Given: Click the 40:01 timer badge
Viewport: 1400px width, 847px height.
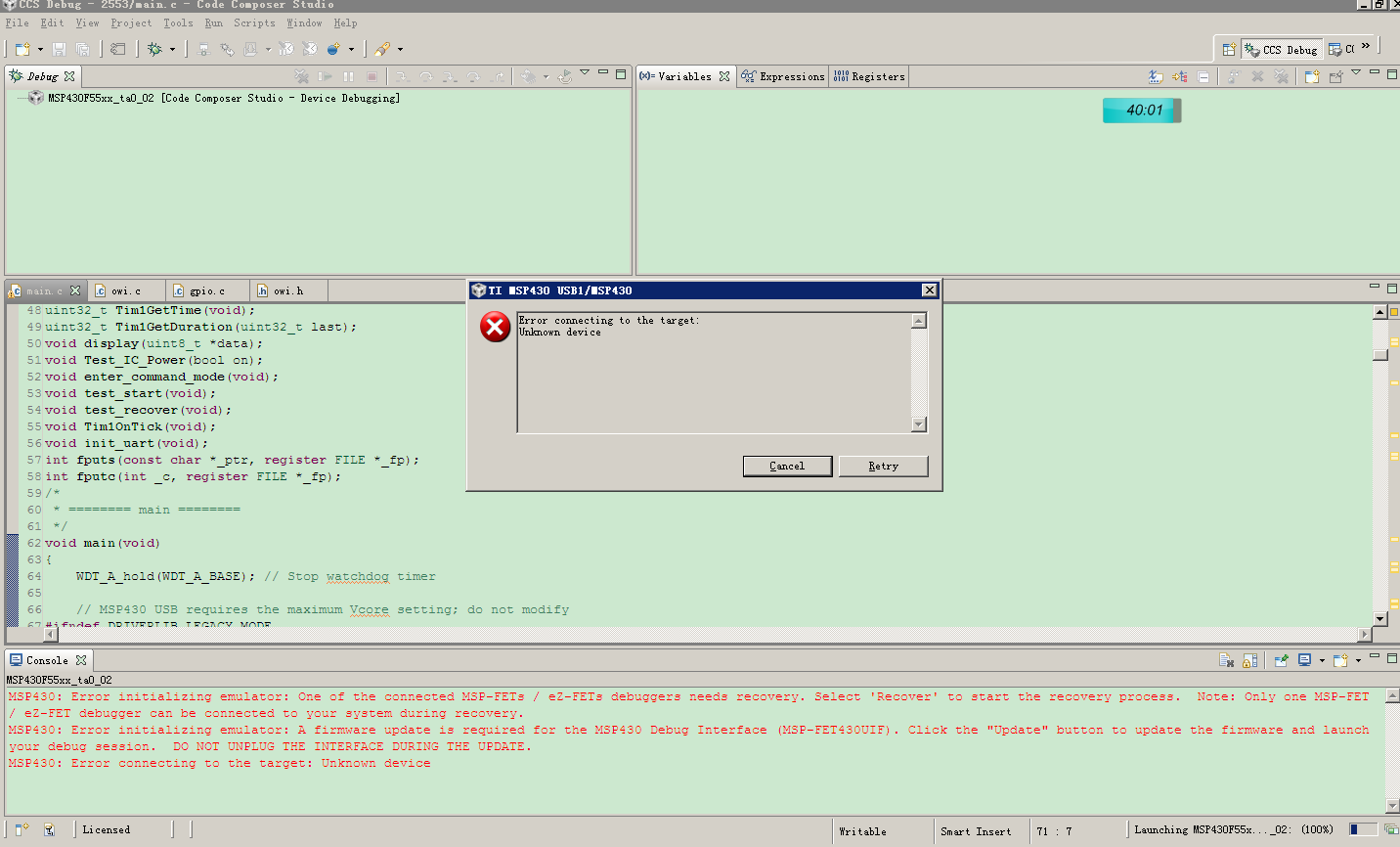Looking at the screenshot, I should 1142,111.
